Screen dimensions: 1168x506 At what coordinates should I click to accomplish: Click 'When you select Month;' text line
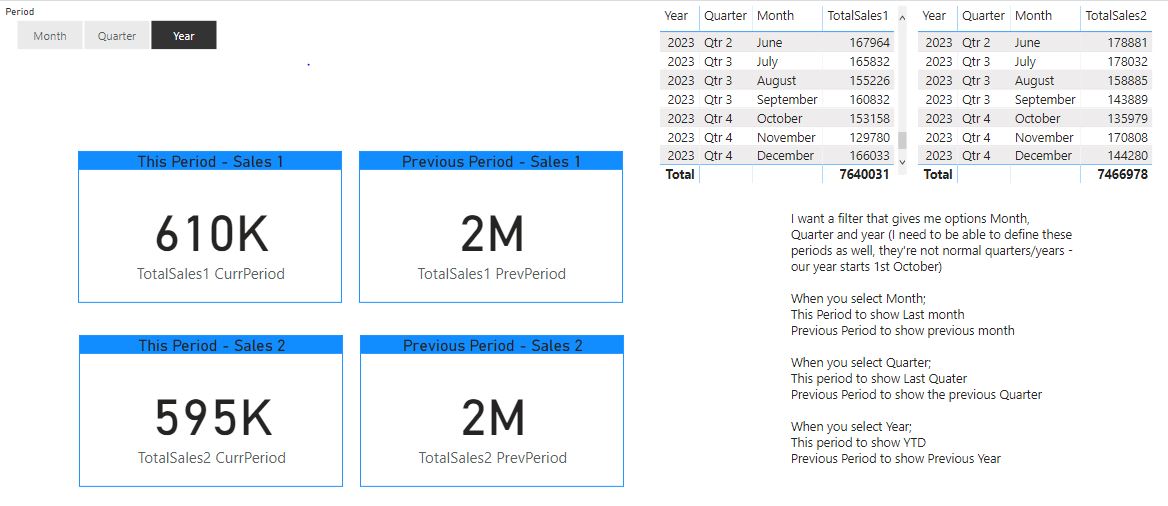click(x=858, y=298)
